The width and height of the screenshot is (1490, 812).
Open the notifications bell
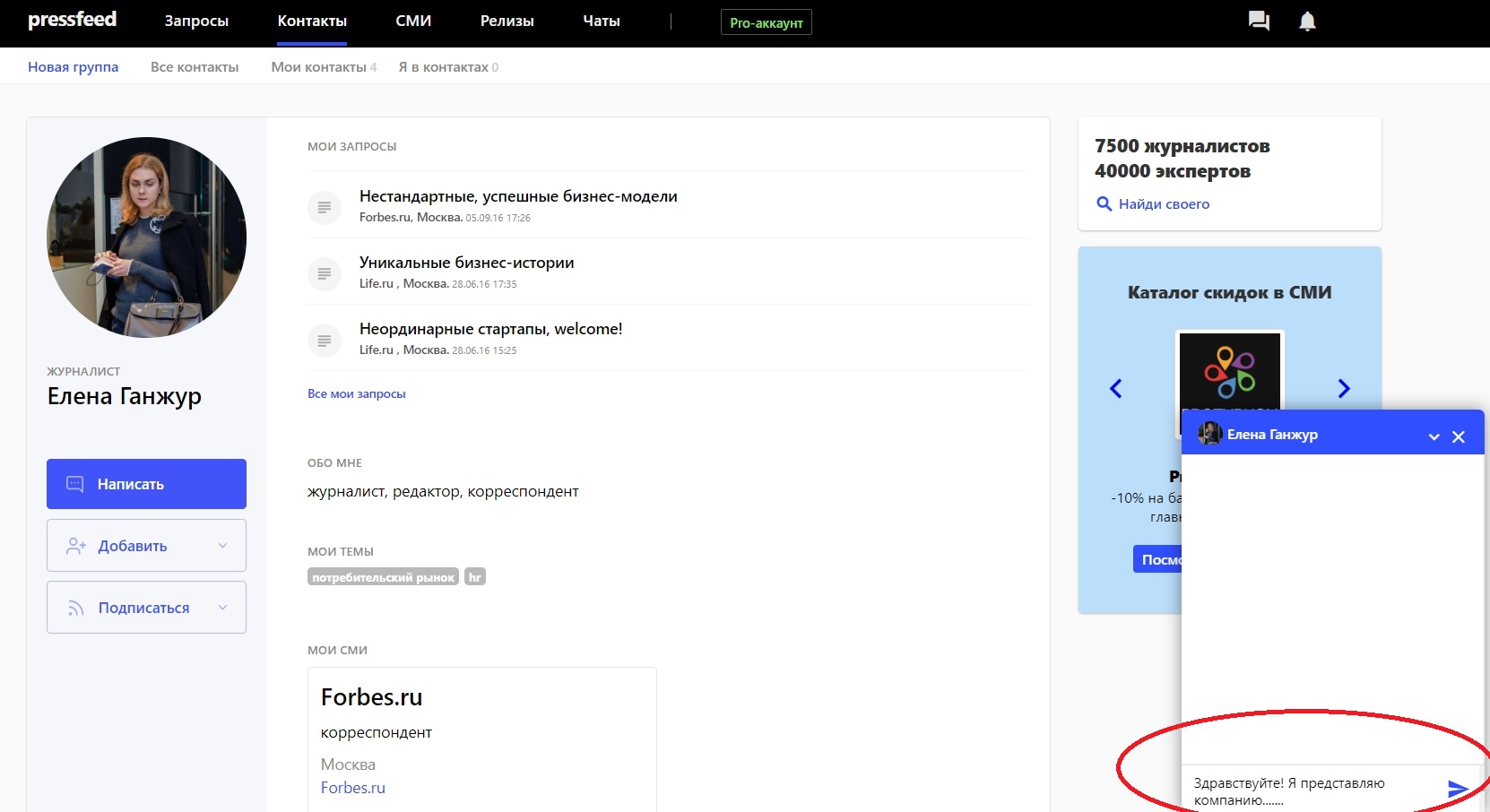point(1307,21)
